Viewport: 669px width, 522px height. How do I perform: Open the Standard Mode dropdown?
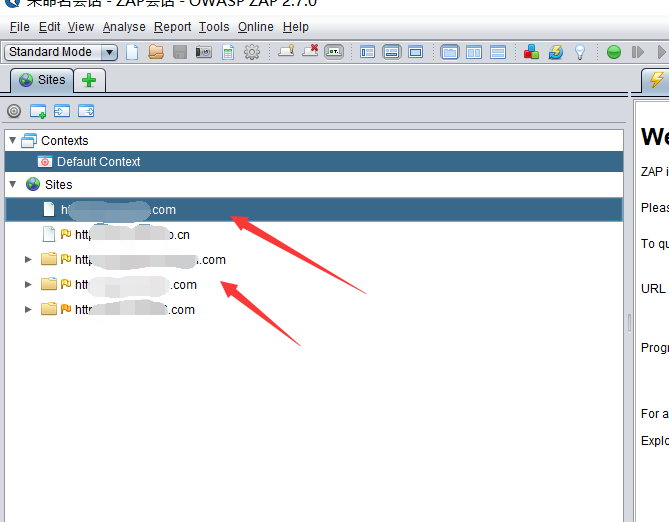point(61,52)
